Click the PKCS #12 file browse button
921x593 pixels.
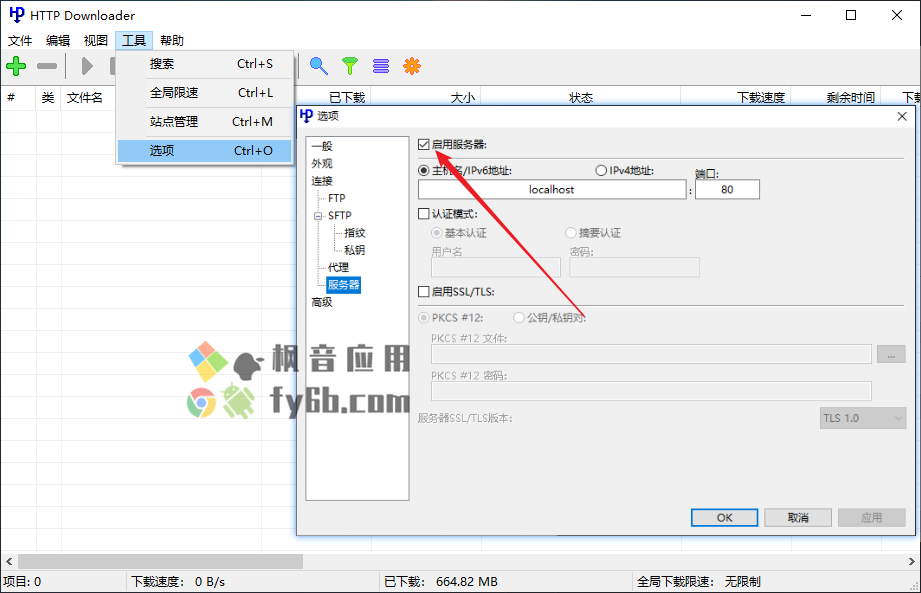pyautogui.click(x=891, y=354)
